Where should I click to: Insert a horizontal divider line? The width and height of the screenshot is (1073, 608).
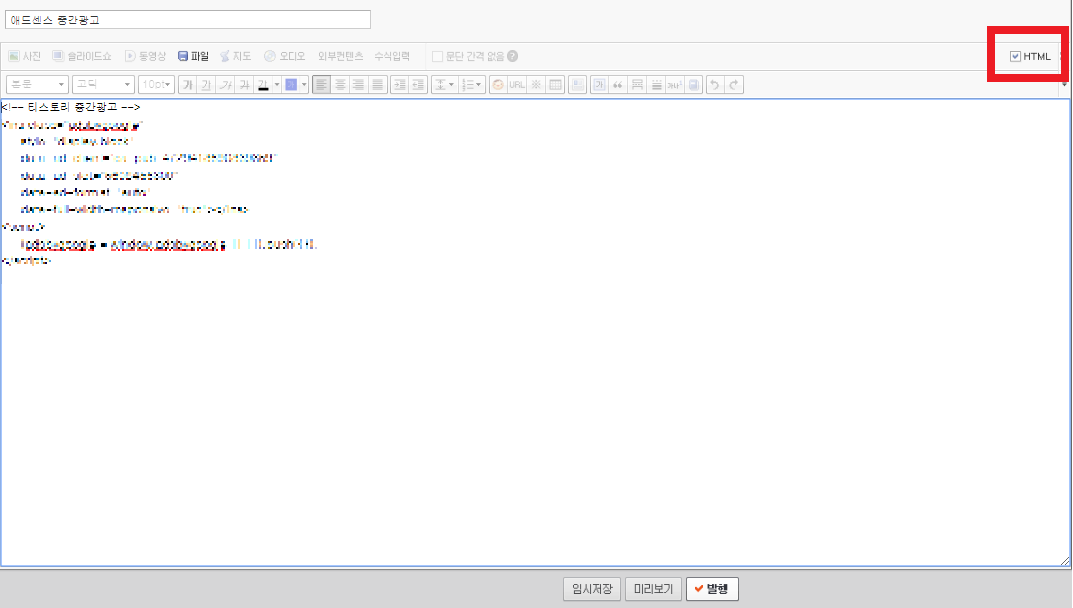(637, 84)
